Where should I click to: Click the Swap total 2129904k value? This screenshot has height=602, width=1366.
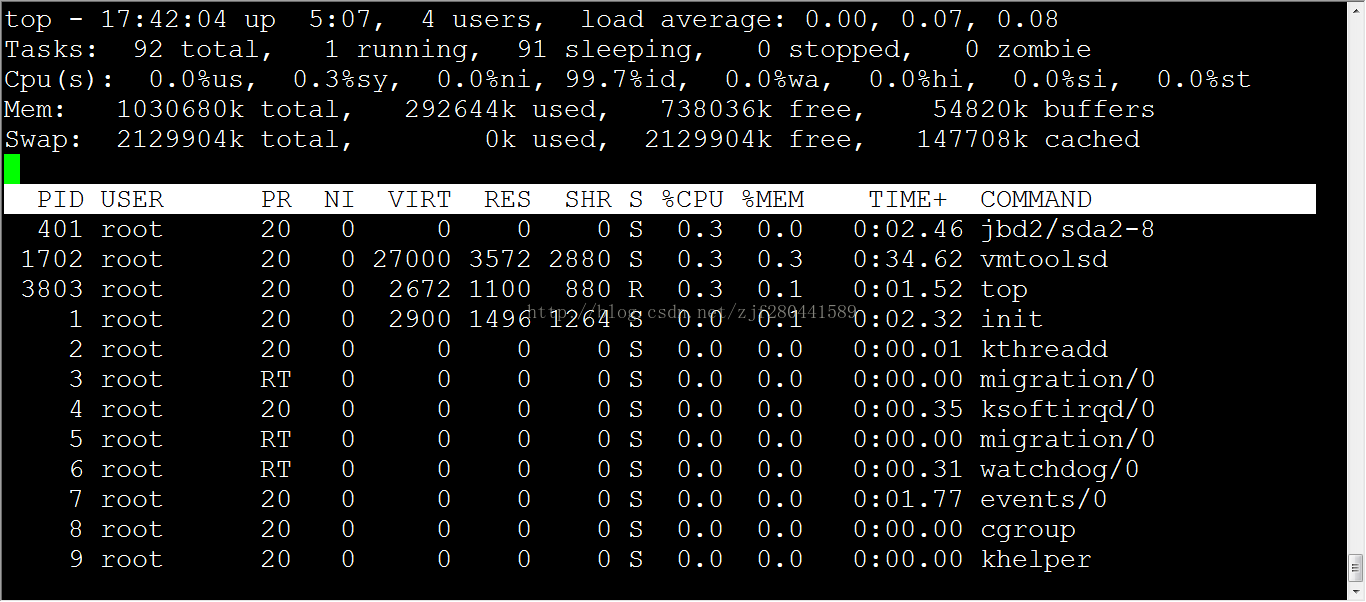pos(180,139)
